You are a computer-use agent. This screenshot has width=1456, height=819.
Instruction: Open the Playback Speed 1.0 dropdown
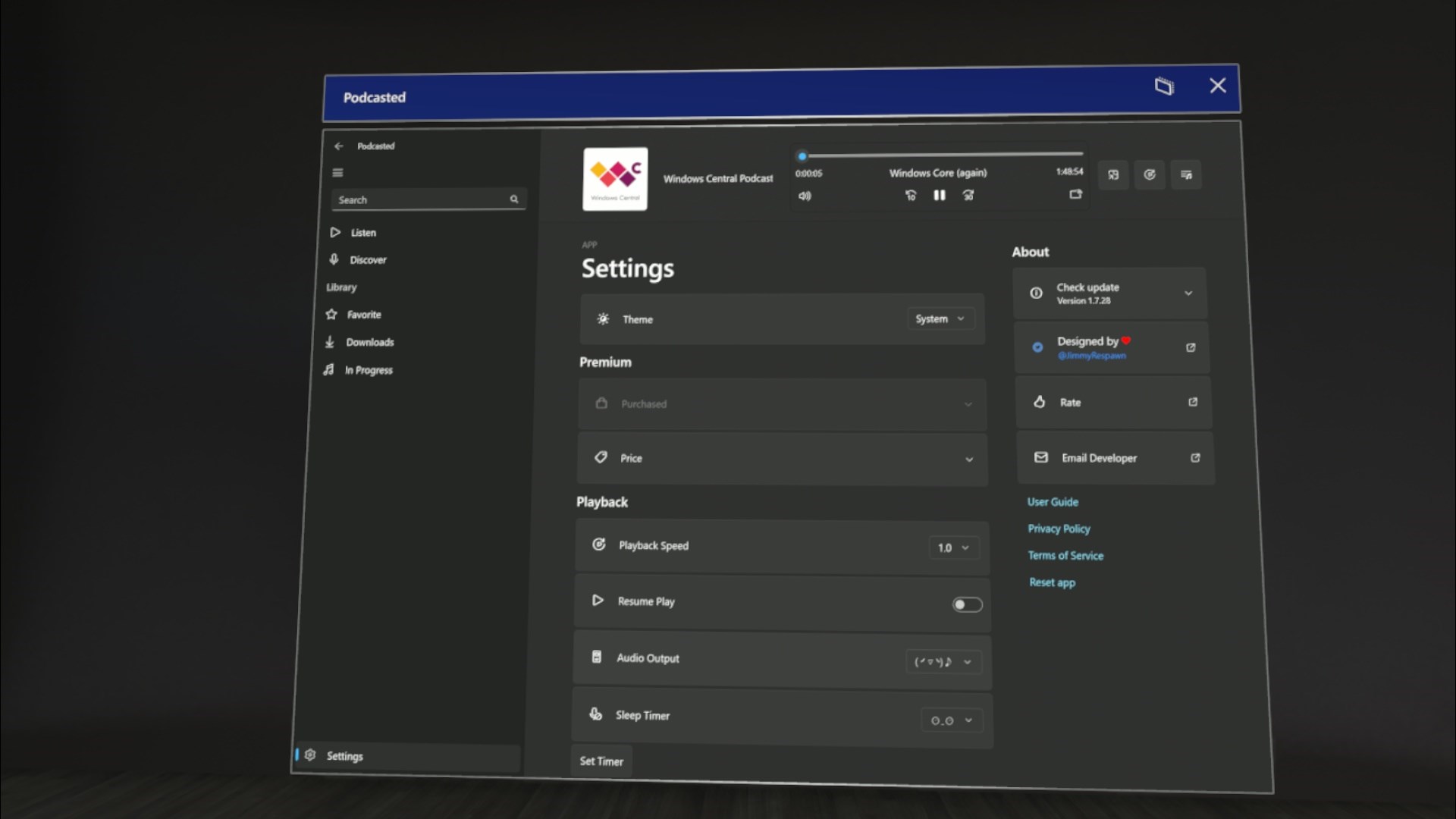(x=953, y=548)
